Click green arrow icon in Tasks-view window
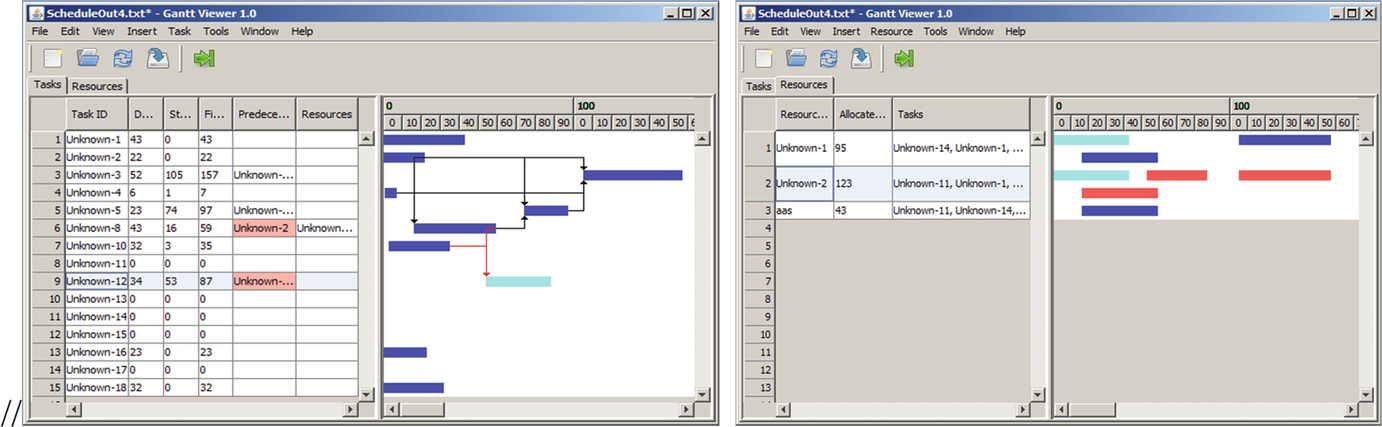Viewport: 1382px width, 427px height. point(205,59)
